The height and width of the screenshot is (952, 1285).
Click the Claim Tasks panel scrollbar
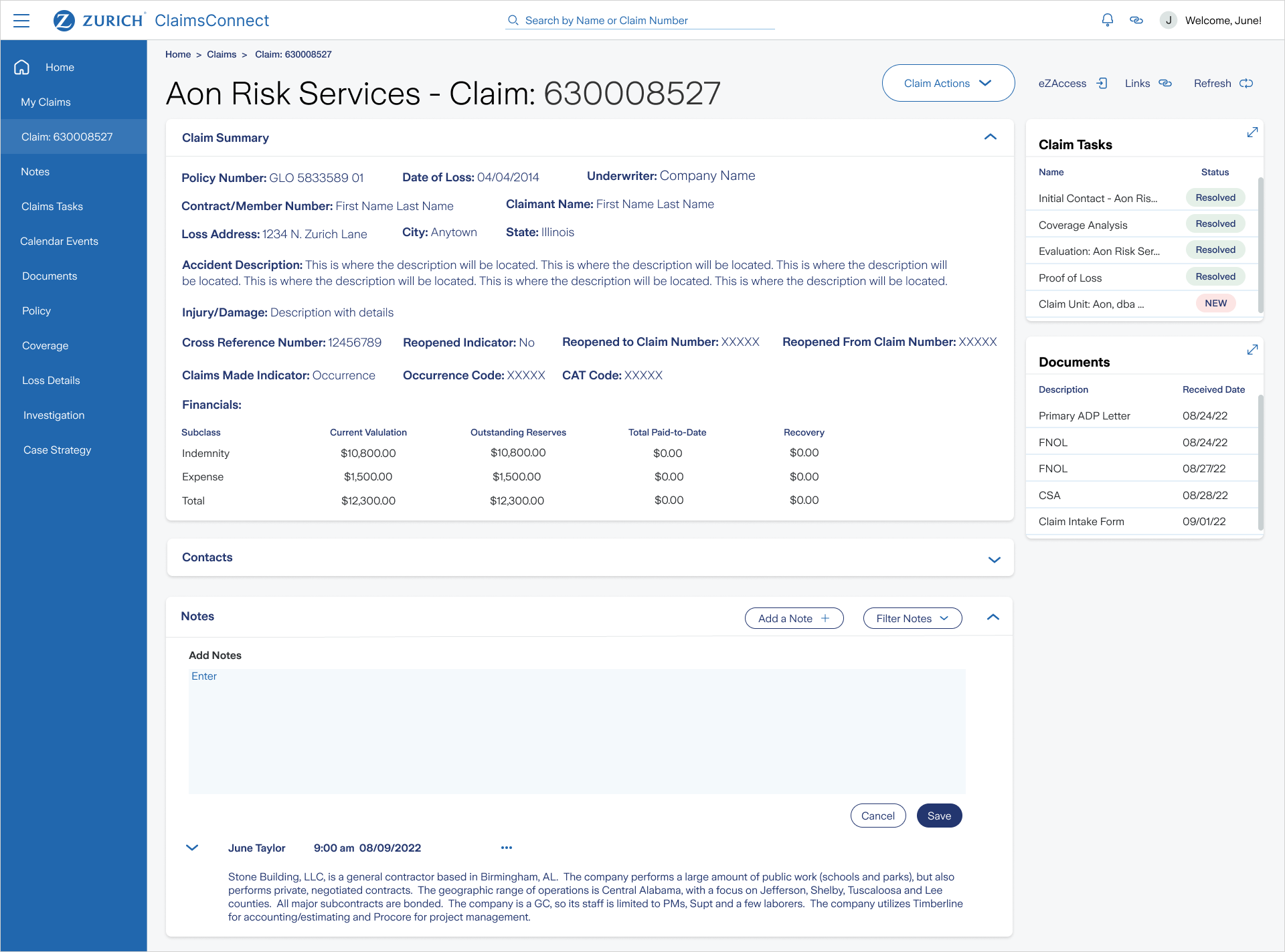(1261, 244)
